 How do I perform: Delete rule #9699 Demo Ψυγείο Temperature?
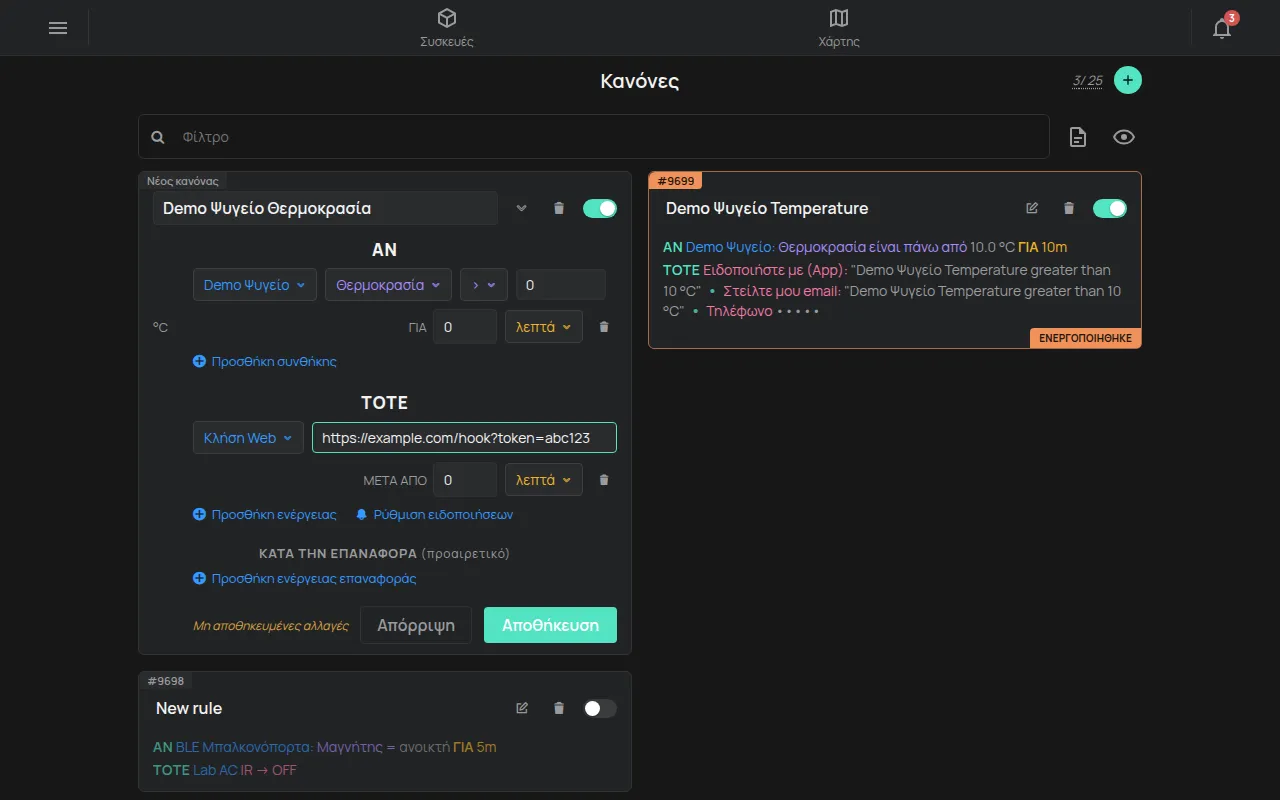click(x=1069, y=208)
